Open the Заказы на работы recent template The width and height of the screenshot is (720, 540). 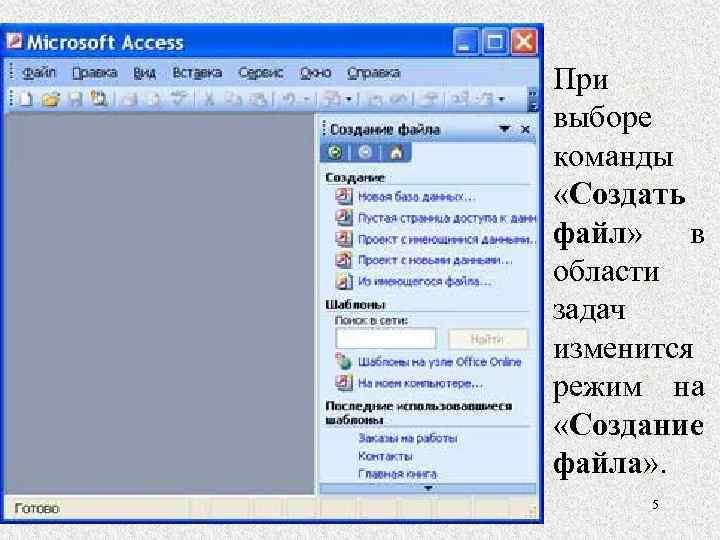[407, 438]
